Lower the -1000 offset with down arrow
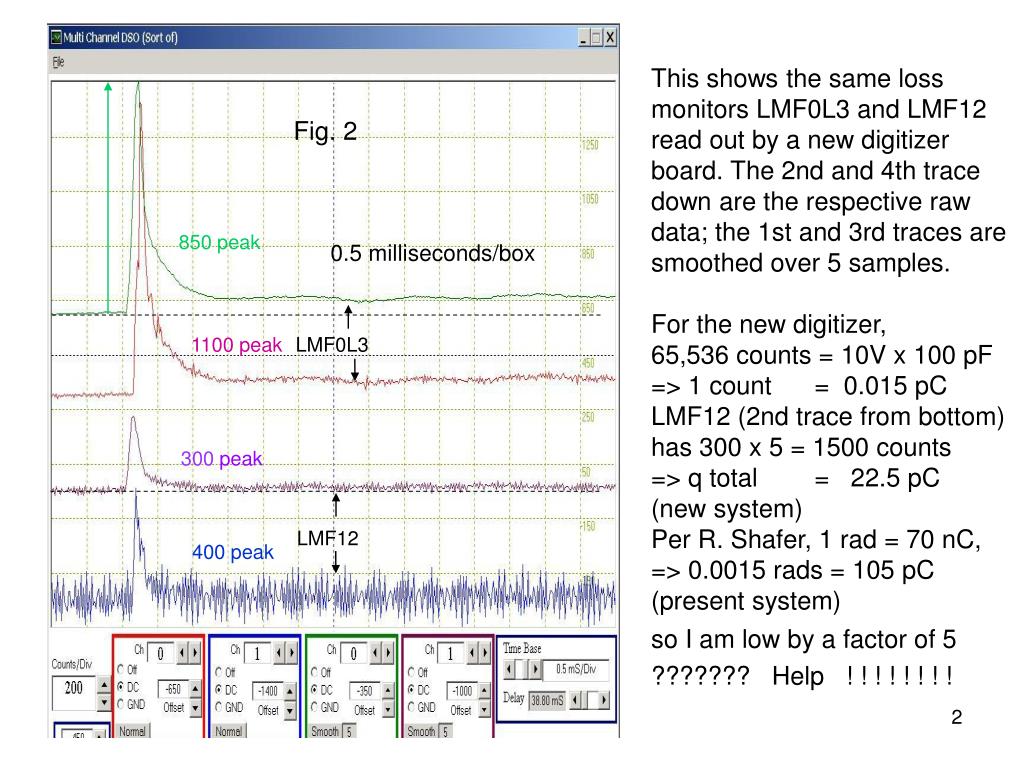 pyautogui.click(x=484, y=709)
